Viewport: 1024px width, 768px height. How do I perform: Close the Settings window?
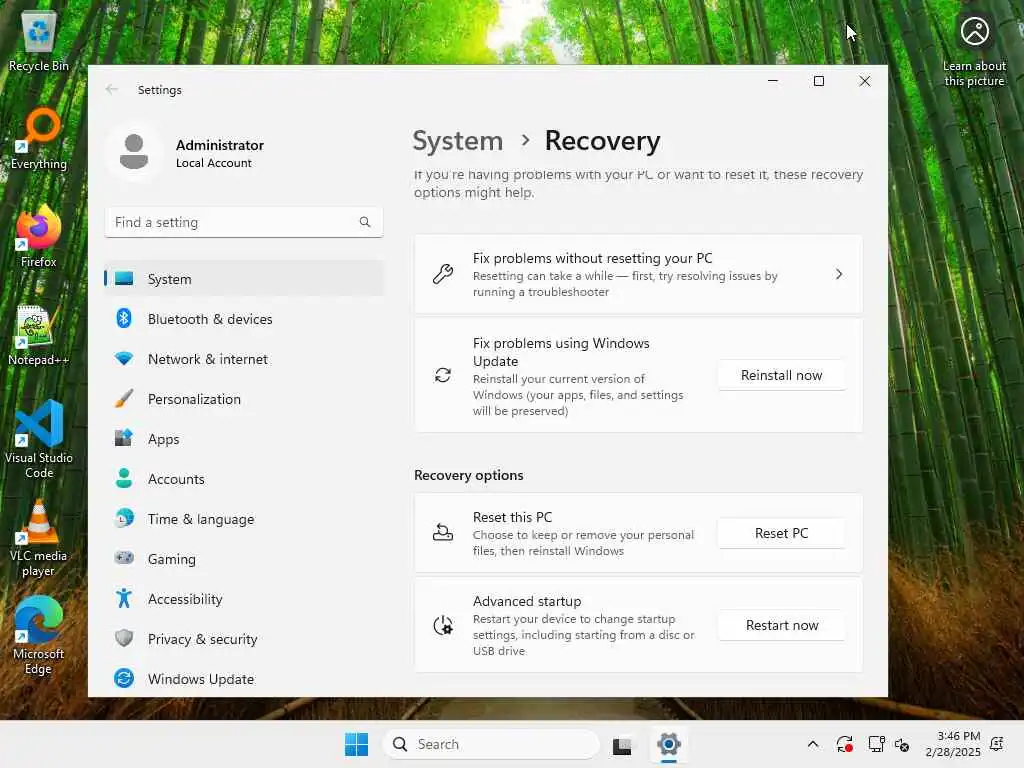(865, 81)
